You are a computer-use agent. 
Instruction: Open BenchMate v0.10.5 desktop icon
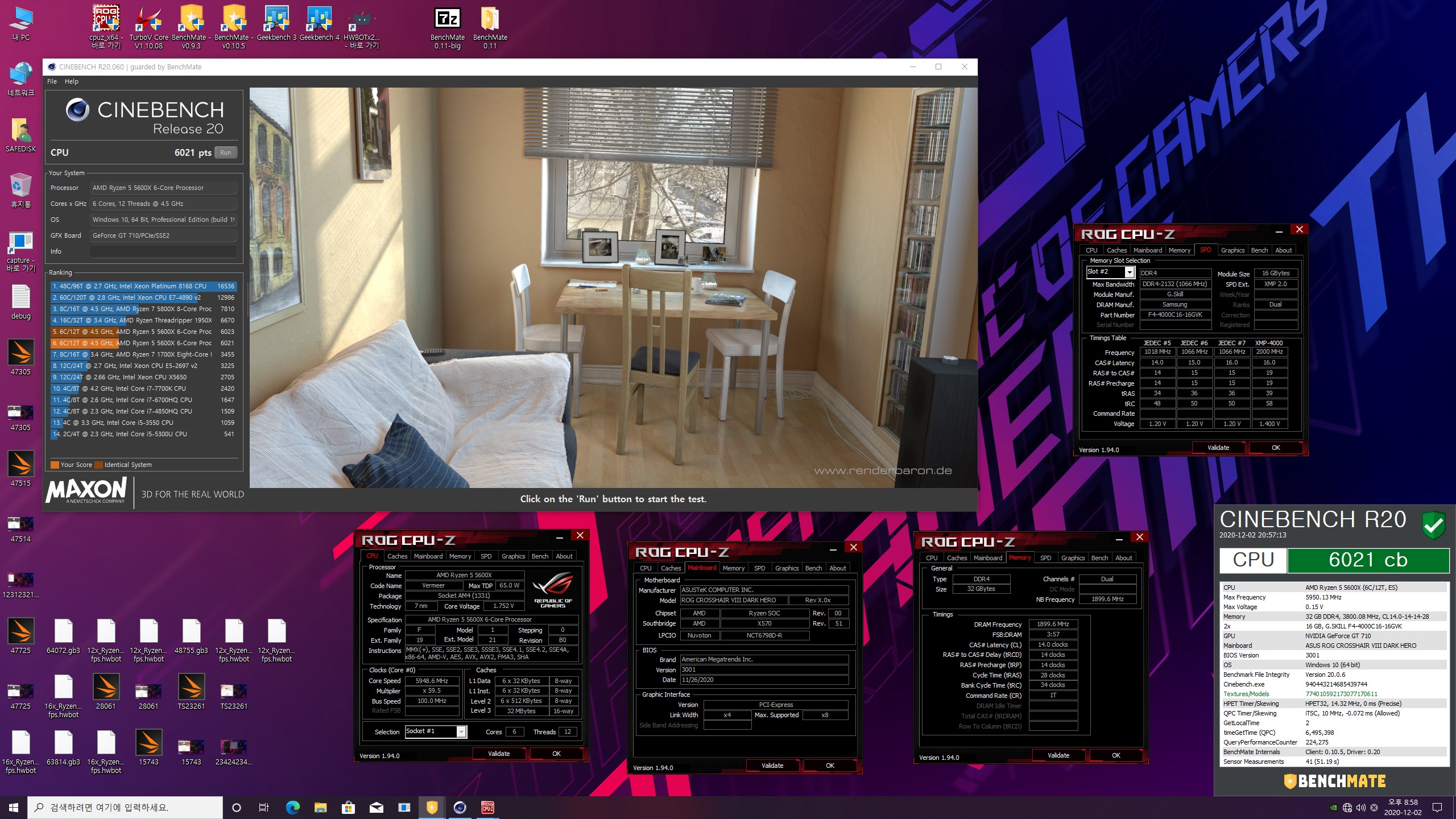(x=234, y=26)
